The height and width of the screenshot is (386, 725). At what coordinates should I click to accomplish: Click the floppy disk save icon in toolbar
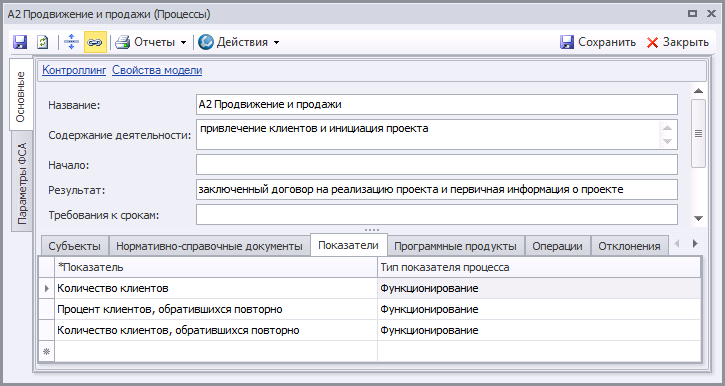(x=20, y=42)
